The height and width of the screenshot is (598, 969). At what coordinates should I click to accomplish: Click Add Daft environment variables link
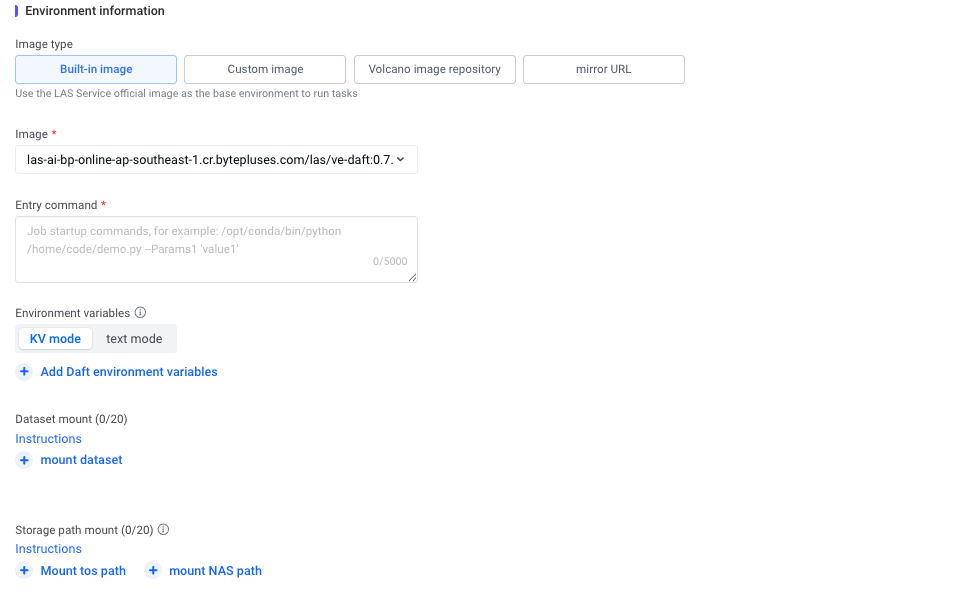(x=129, y=372)
